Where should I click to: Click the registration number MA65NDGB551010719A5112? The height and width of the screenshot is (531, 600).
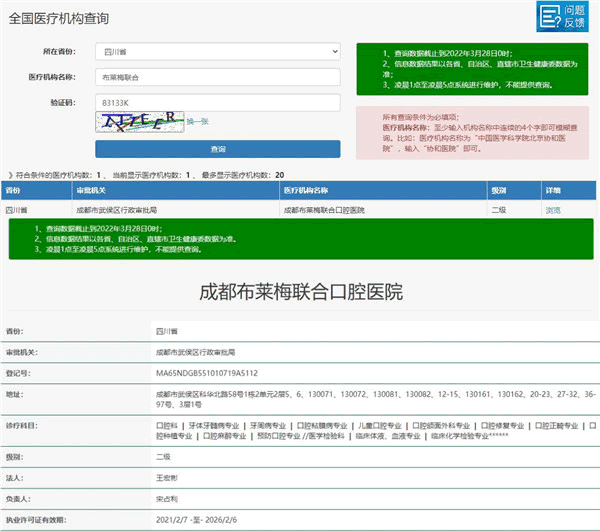tap(207, 373)
